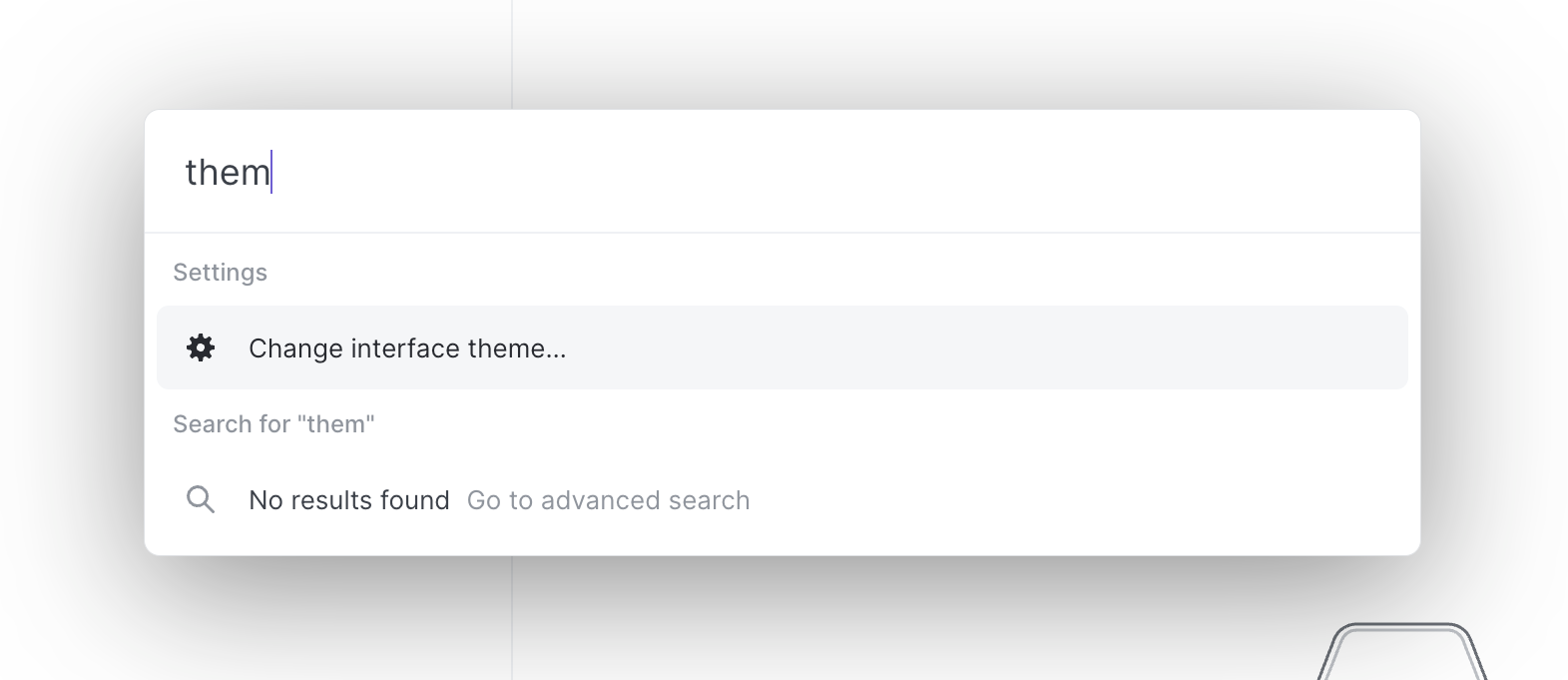The height and width of the screenshot is (680, 1568).
Task: Click the horizontal separator under the search field
Action: pos(783,233)
